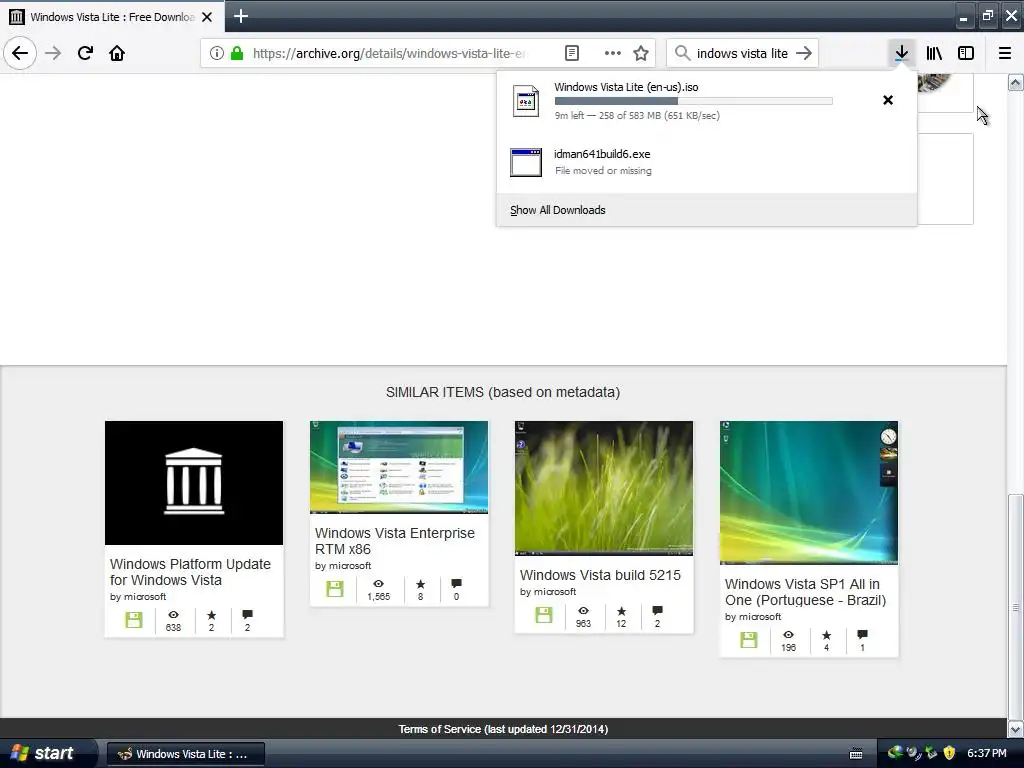Screen dimensions: 1024x768
Task: Reload the current page
Action: coord(85,53)
